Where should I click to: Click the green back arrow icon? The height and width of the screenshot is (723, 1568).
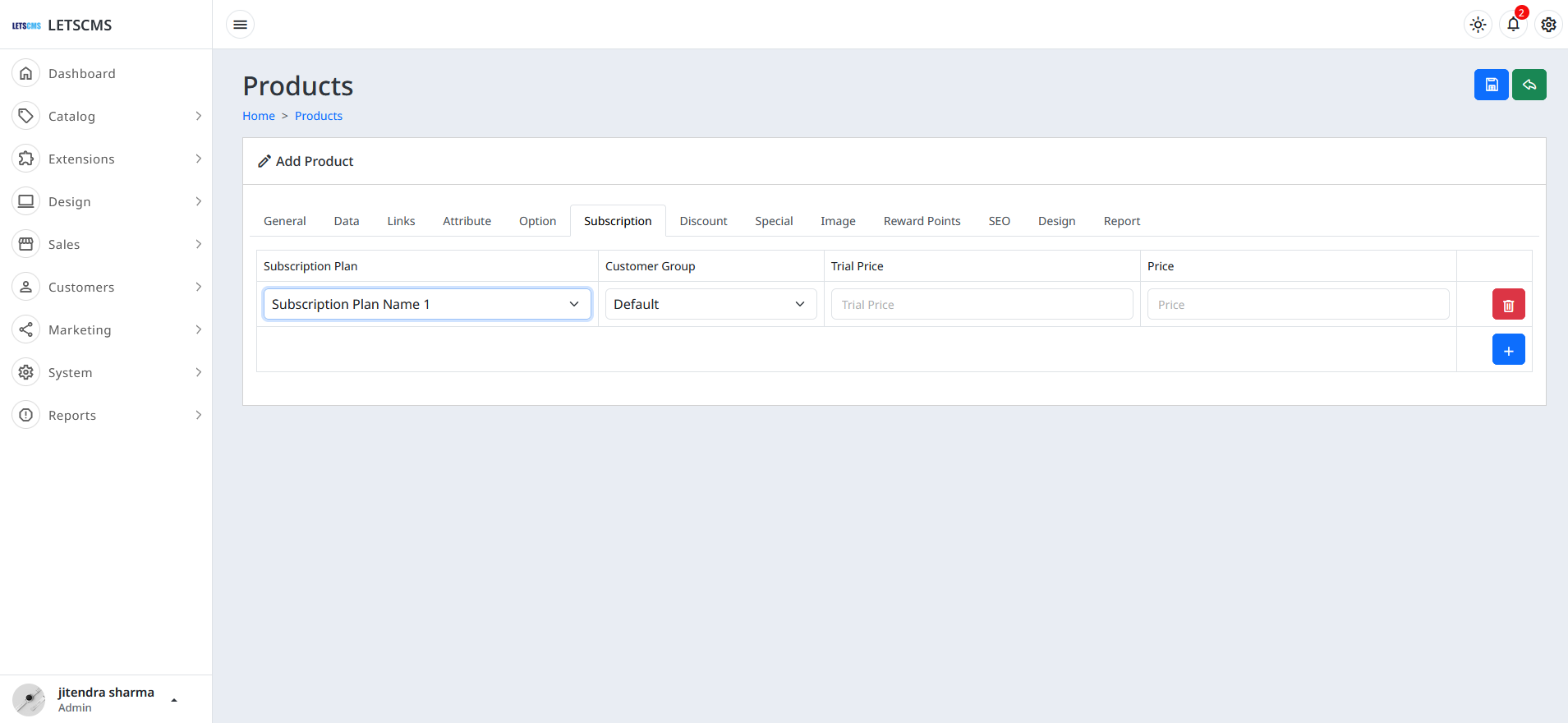point(1529,85)
